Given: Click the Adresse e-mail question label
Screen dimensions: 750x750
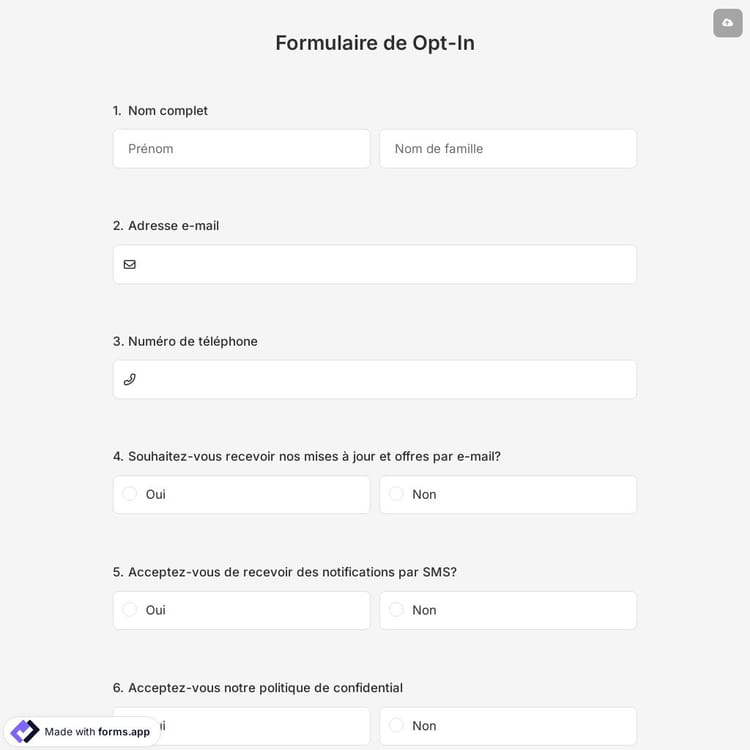Looking at the screenshot, I should click(173, 225).
